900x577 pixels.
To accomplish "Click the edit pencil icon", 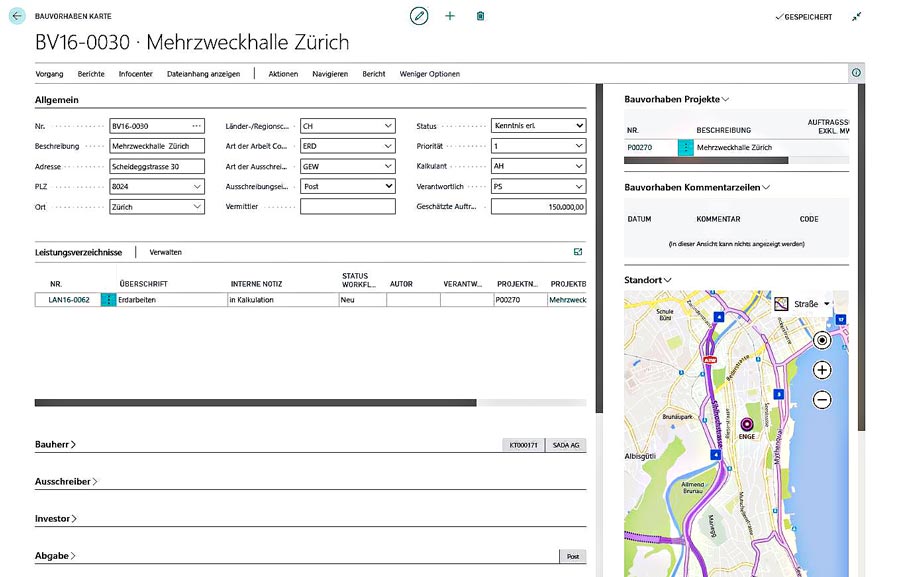I will click(419, 16).
